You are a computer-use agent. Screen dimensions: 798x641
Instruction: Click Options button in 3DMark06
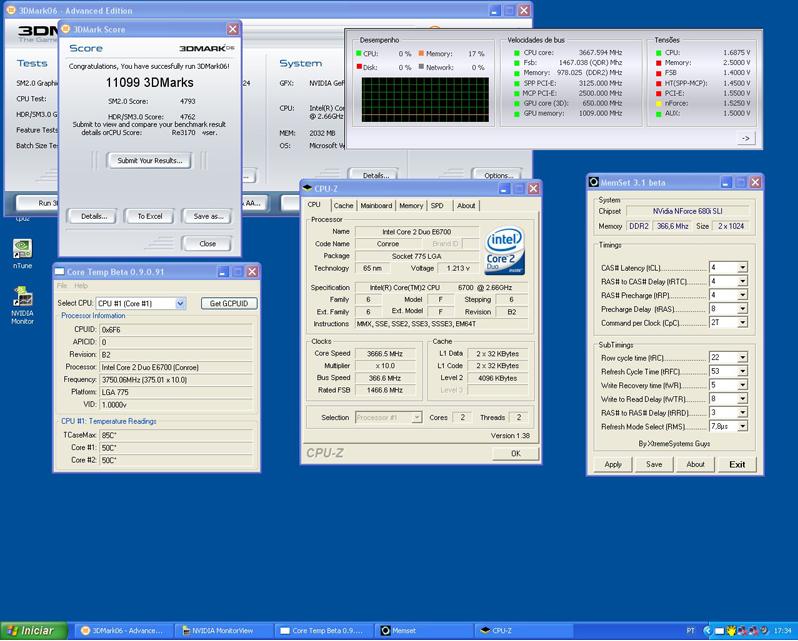(x=498, y=175)
